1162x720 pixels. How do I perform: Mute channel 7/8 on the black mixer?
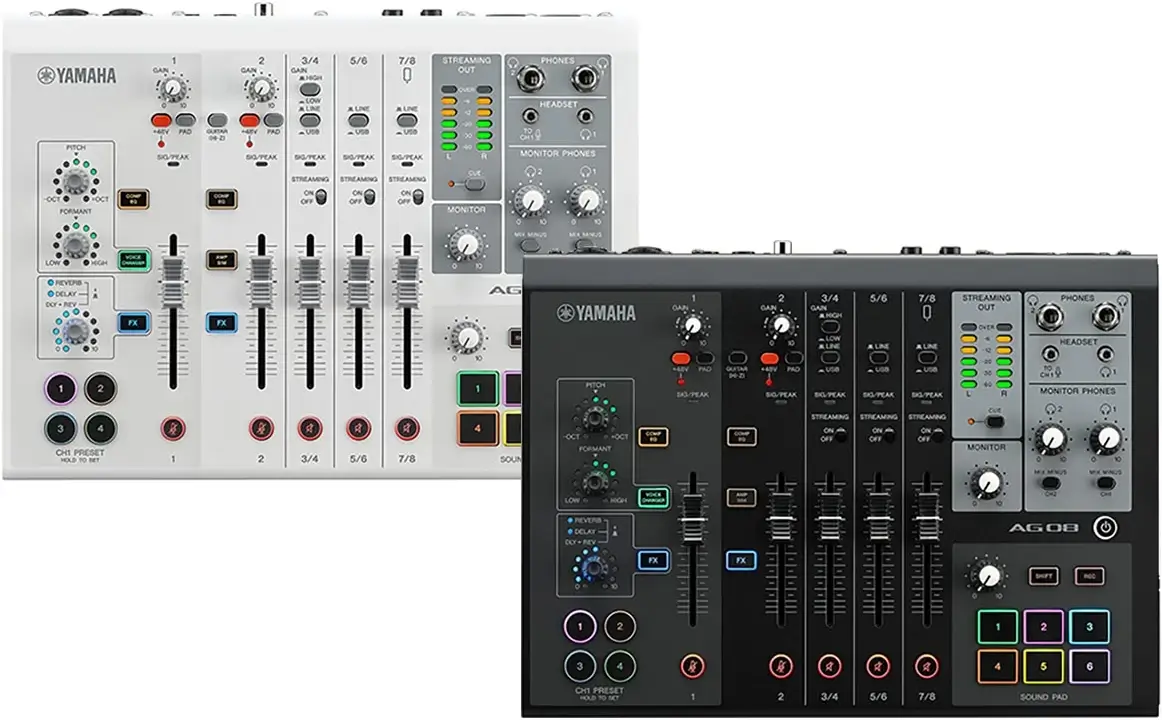click(926, 666)
